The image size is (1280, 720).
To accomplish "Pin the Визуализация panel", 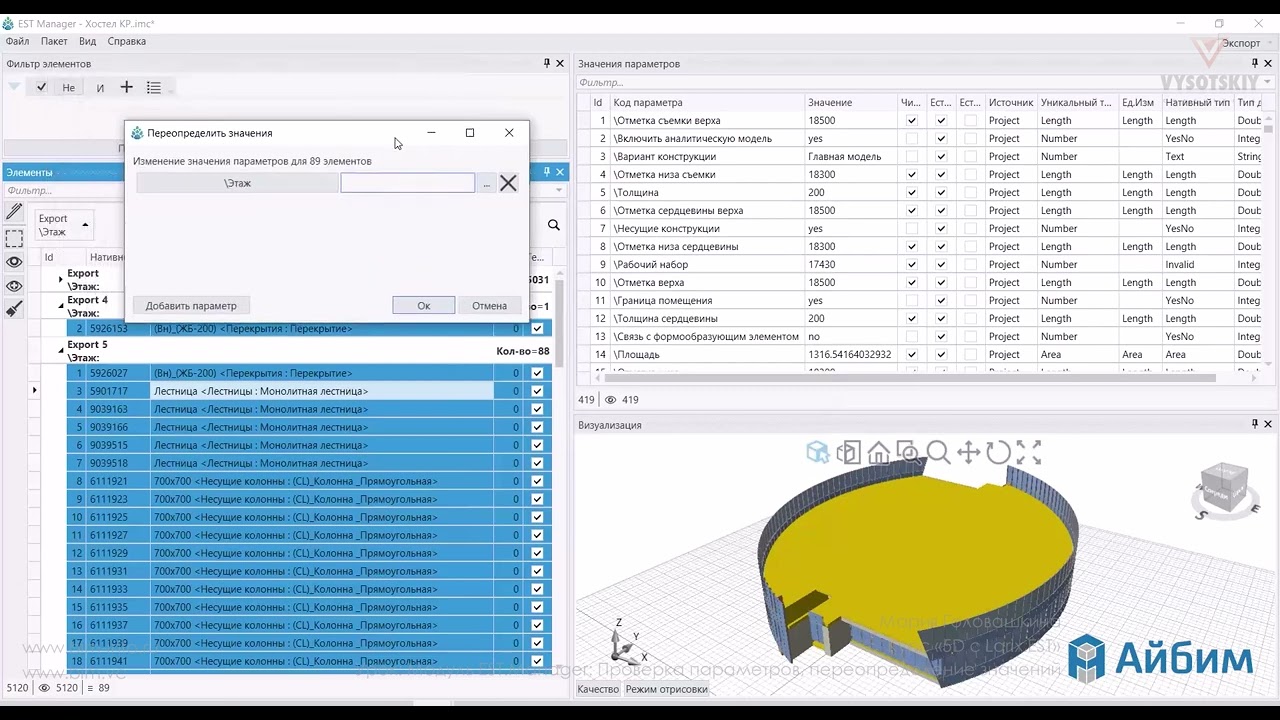I will [1254, 424].
